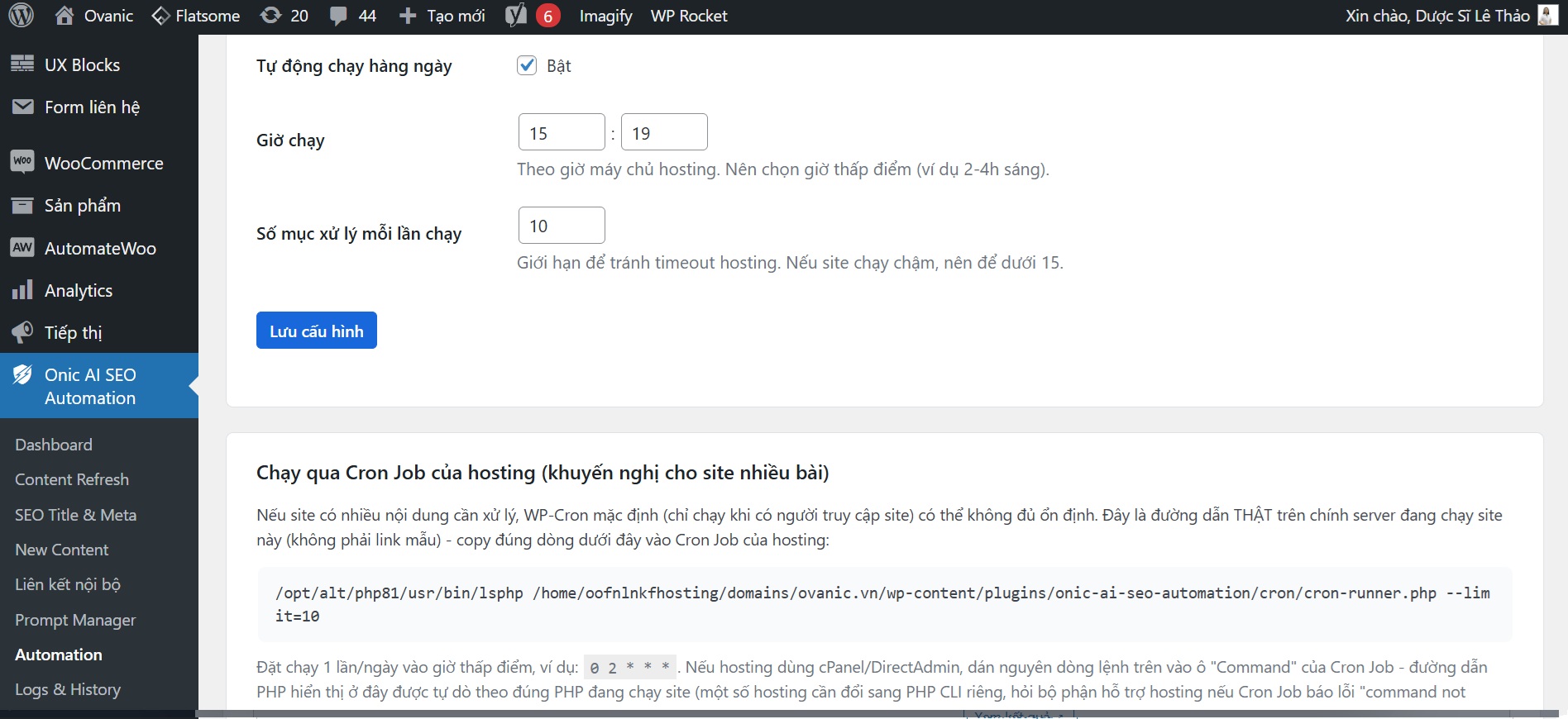This screenshot has width=1568, height=719.
Task: Open the updates icon showing 20
Action: [270, 15]
